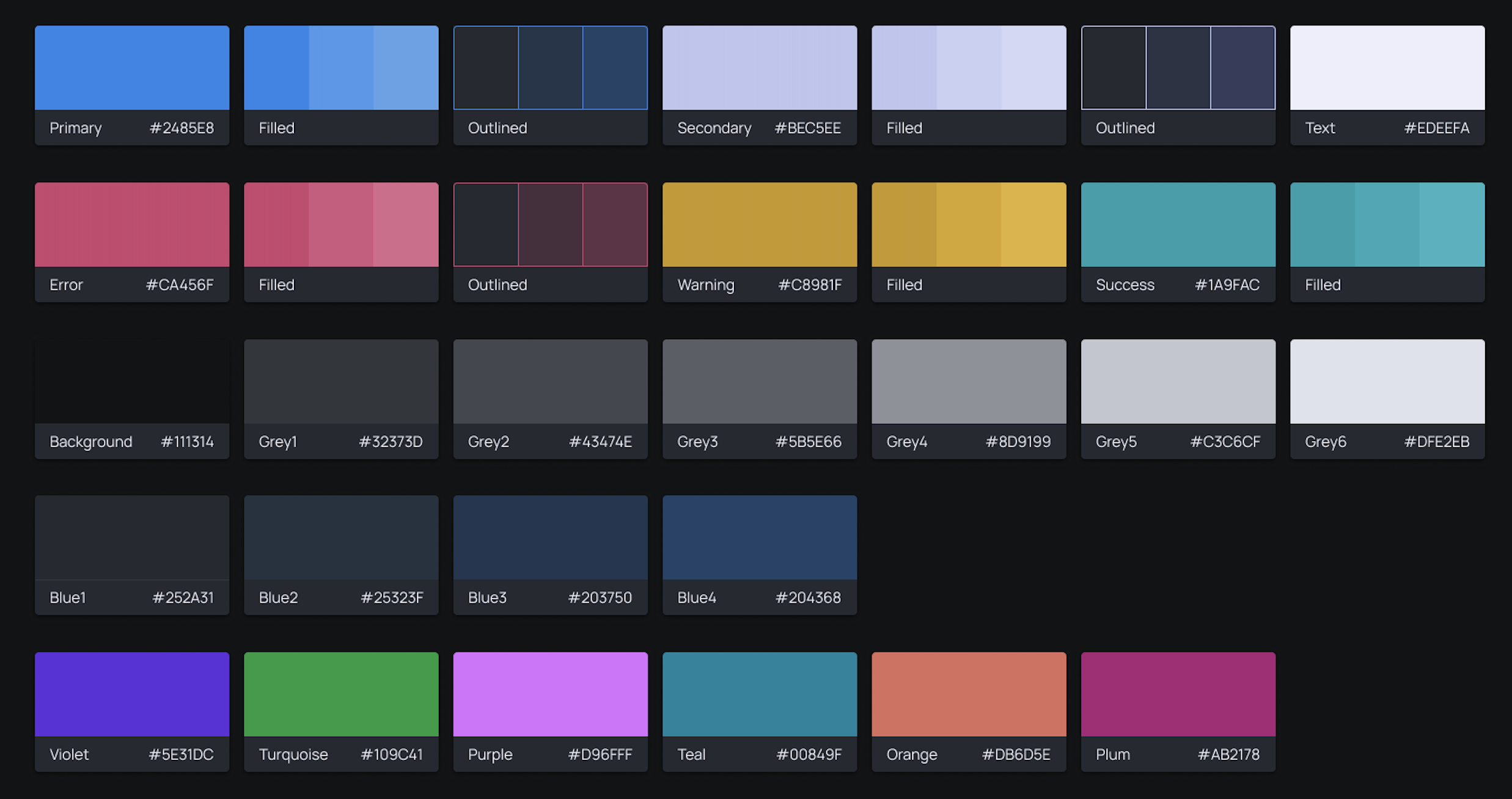Pick the yellow three-shade Filled swatch
Image resolution: width=1512 pixels, height=799 pixels.
pos(969,225)
